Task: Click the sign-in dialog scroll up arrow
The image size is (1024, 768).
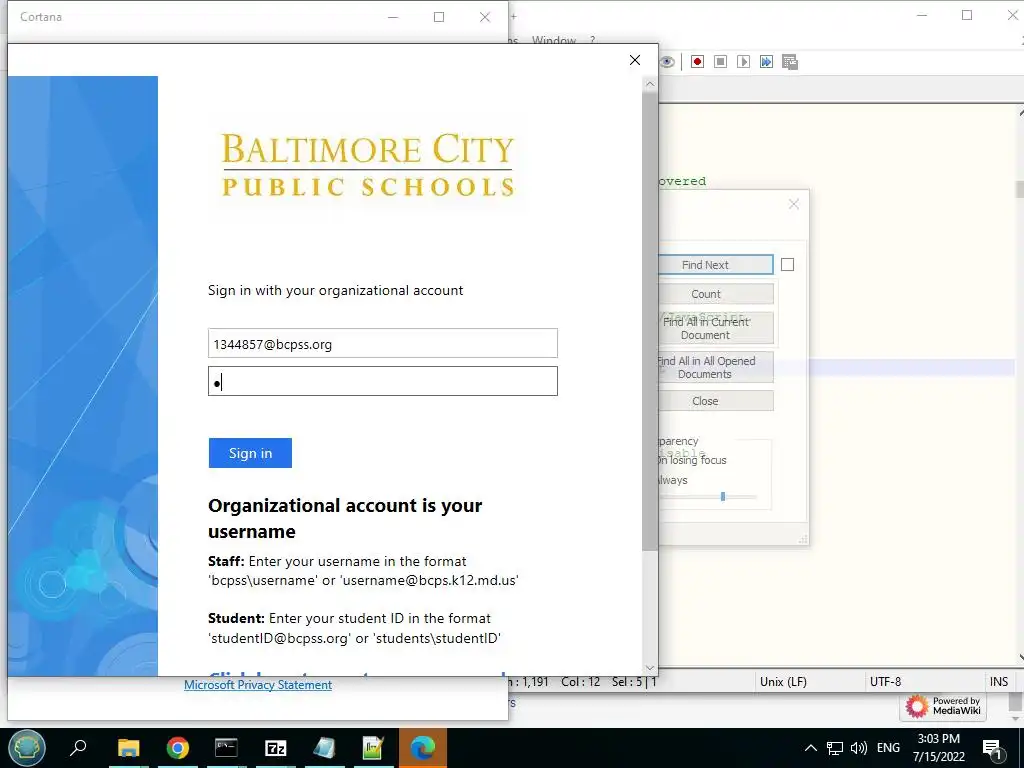Action: (650, 84)
